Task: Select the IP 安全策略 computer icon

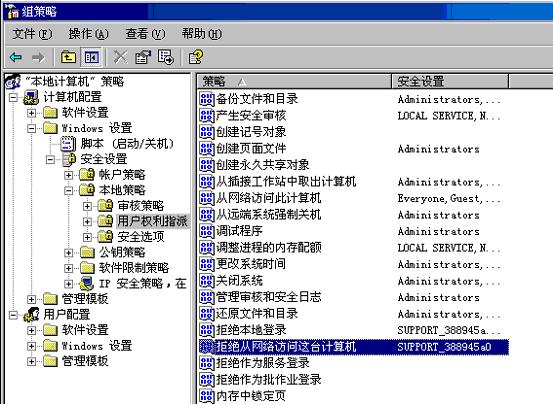Action: [x=87, y=283]
